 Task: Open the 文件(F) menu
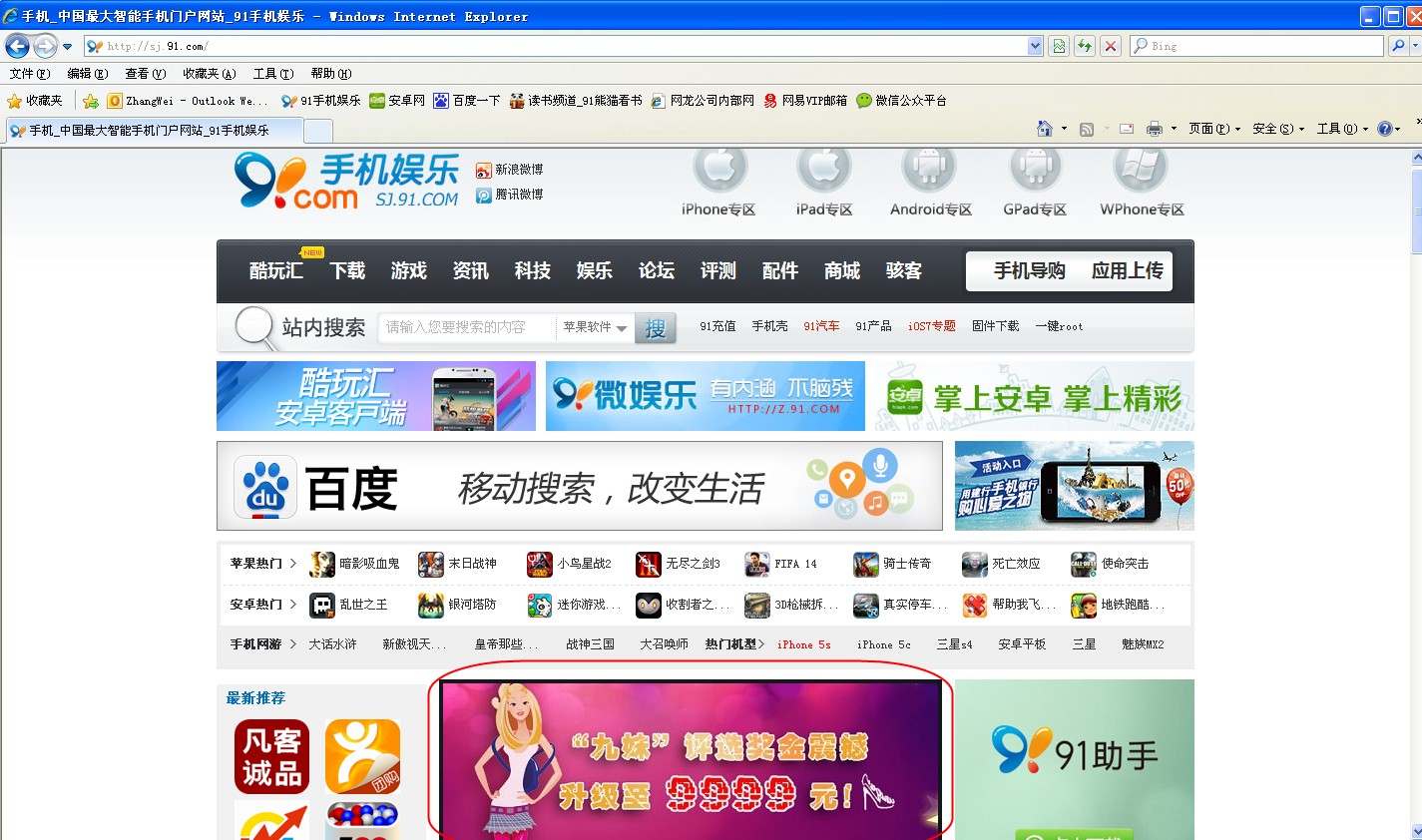click(30, 74)
